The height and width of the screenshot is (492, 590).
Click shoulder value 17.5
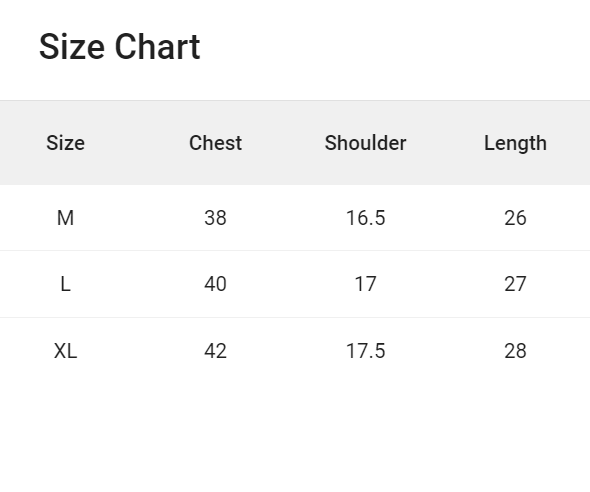coord(365,351)
